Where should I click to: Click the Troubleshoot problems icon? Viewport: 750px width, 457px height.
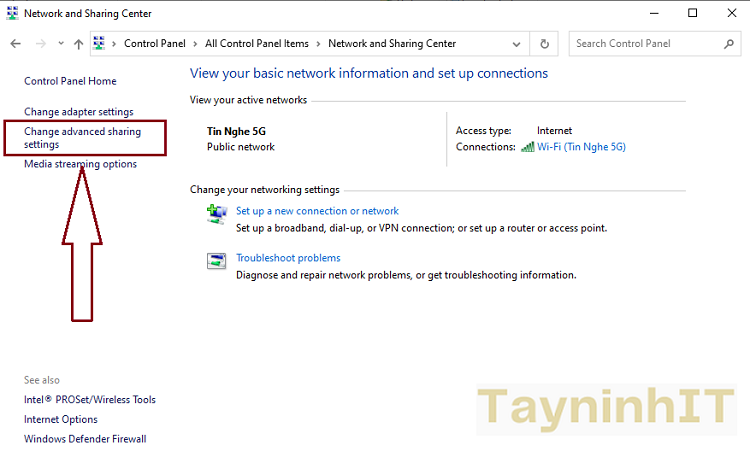(x=216, y=261)
